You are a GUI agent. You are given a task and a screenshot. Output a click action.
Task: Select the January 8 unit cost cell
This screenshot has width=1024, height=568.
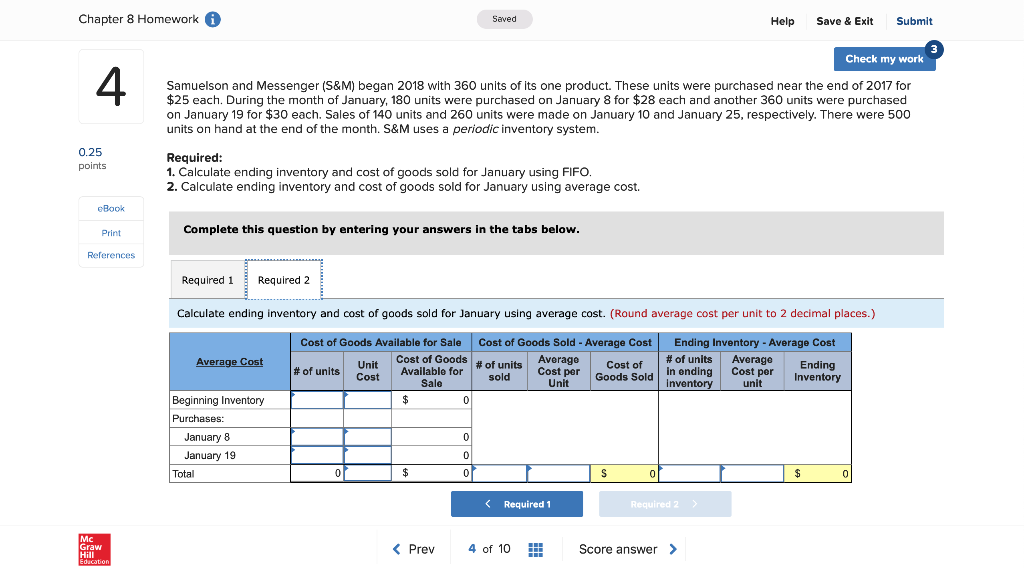click(368, 437)
